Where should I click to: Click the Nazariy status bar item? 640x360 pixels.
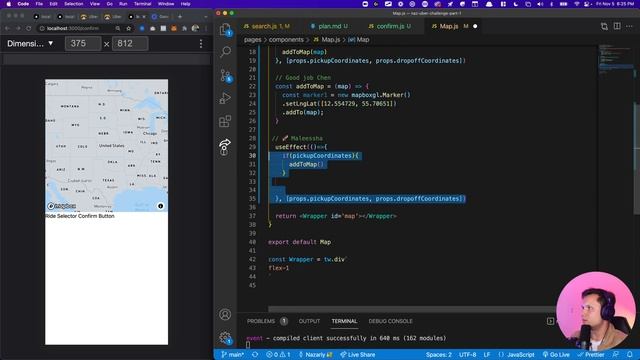pos(316,355)
